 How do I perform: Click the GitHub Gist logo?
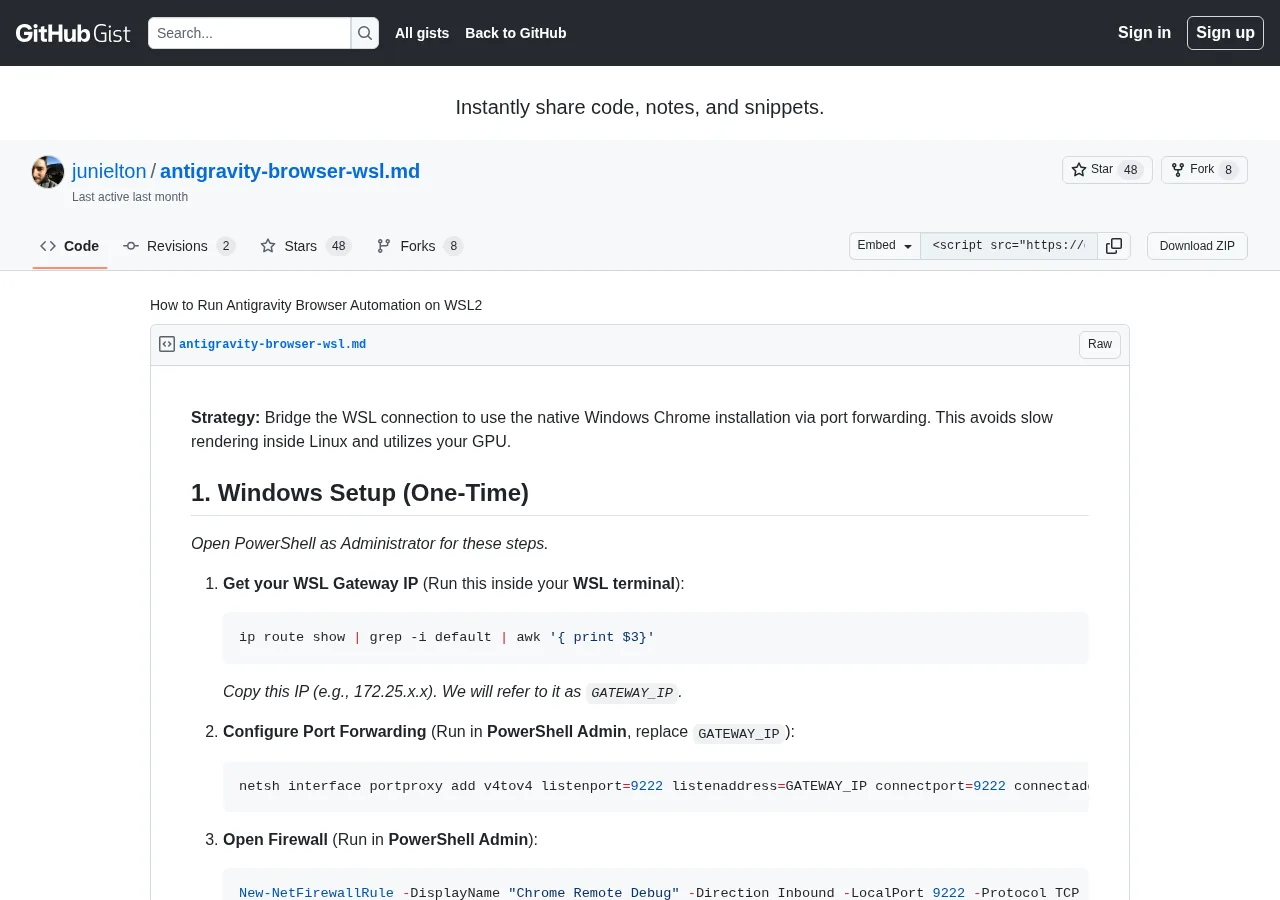point(73,33)
